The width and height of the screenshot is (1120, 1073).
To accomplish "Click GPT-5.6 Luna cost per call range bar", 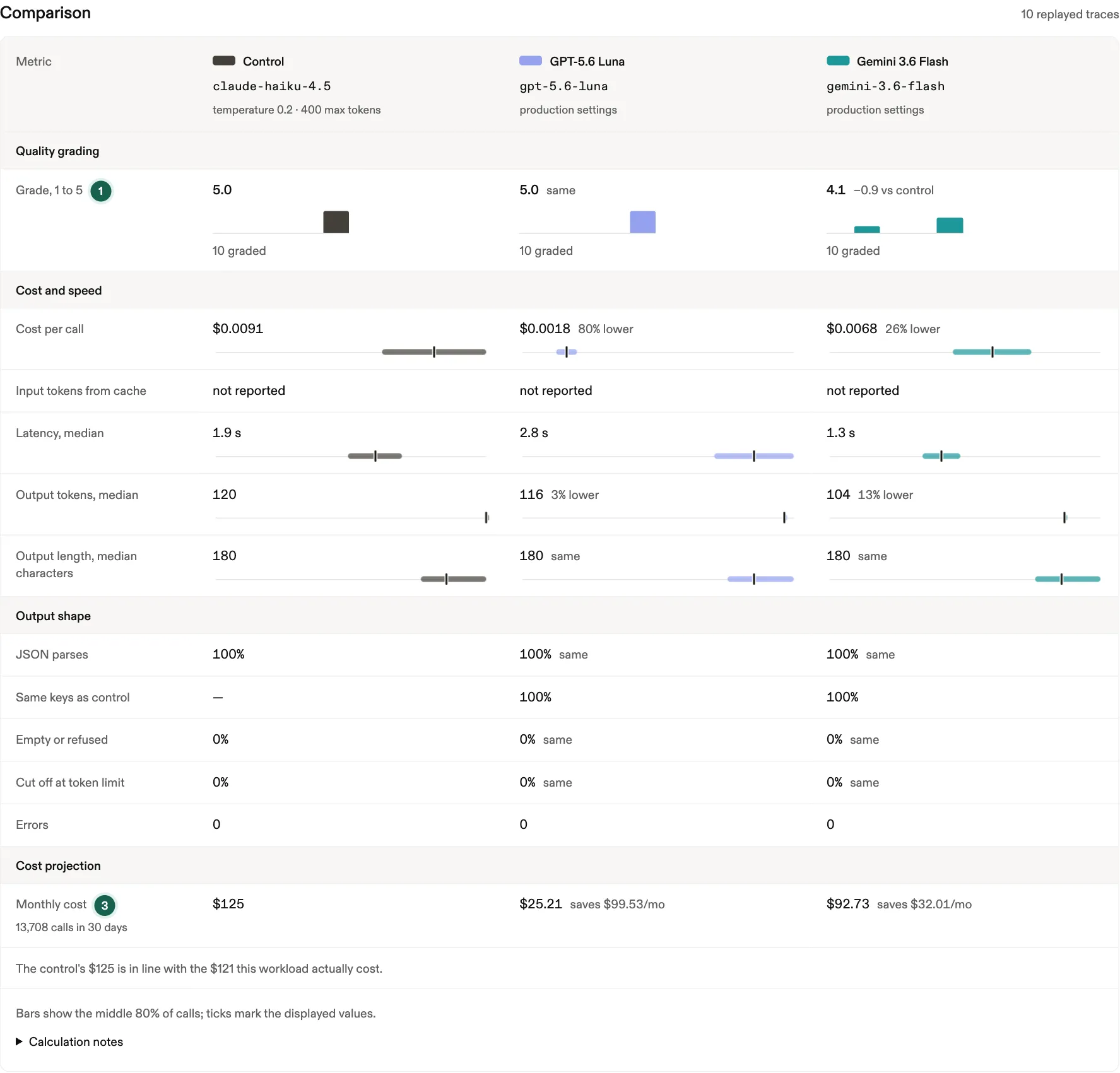I will coord(567,352).
